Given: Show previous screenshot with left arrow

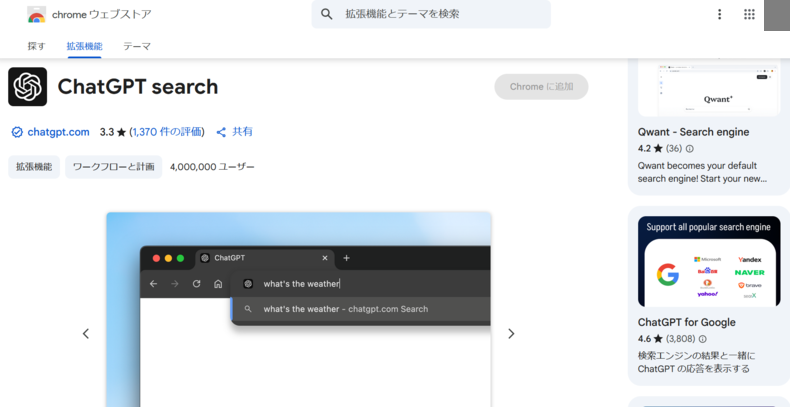Looking at the screenshot, I should pyautogui.click(x=86, y=333).
